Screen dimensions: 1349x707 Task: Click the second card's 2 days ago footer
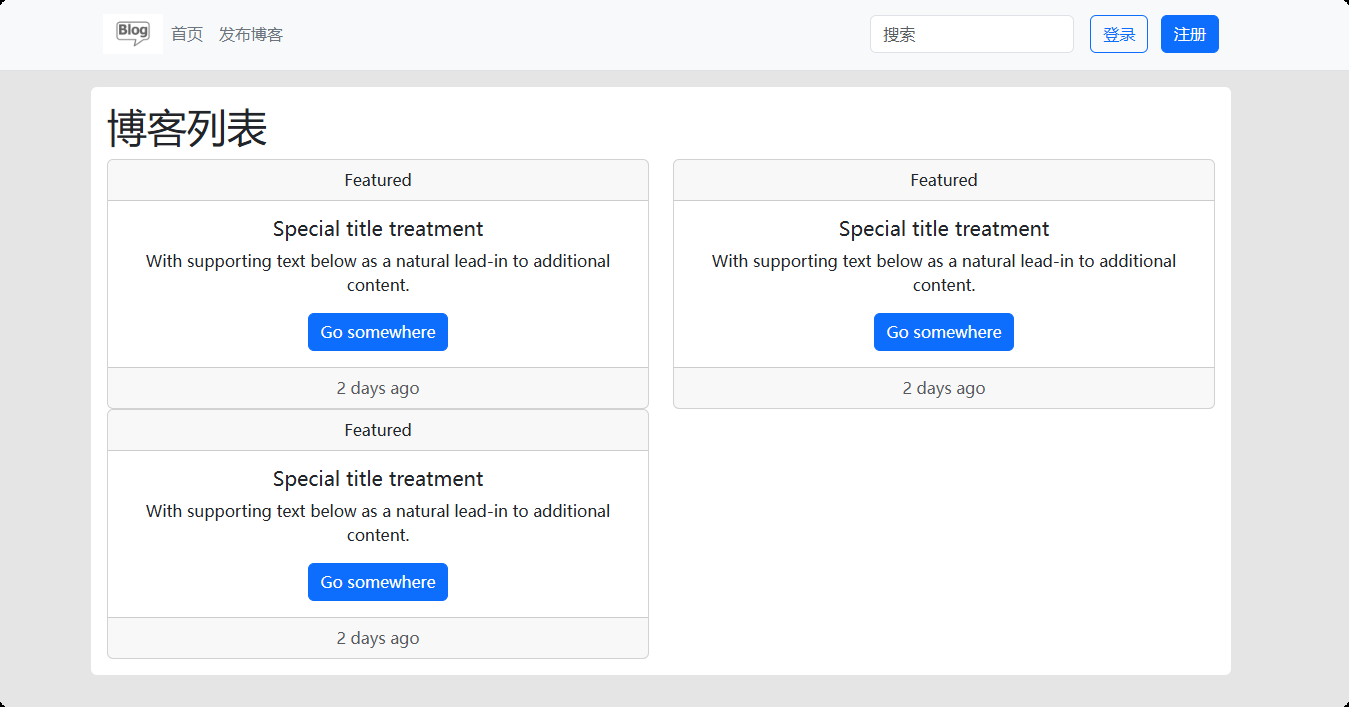pos(944,388)
